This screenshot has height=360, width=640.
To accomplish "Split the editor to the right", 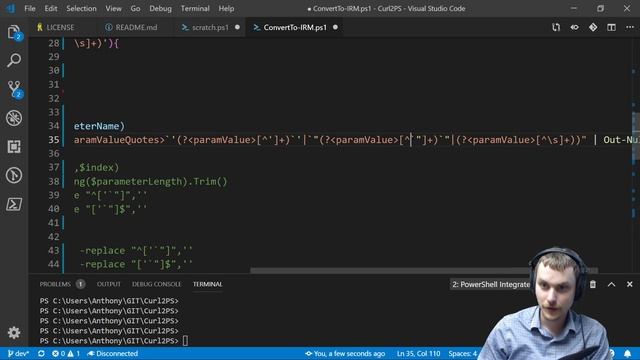I will (x=611, y=27).
